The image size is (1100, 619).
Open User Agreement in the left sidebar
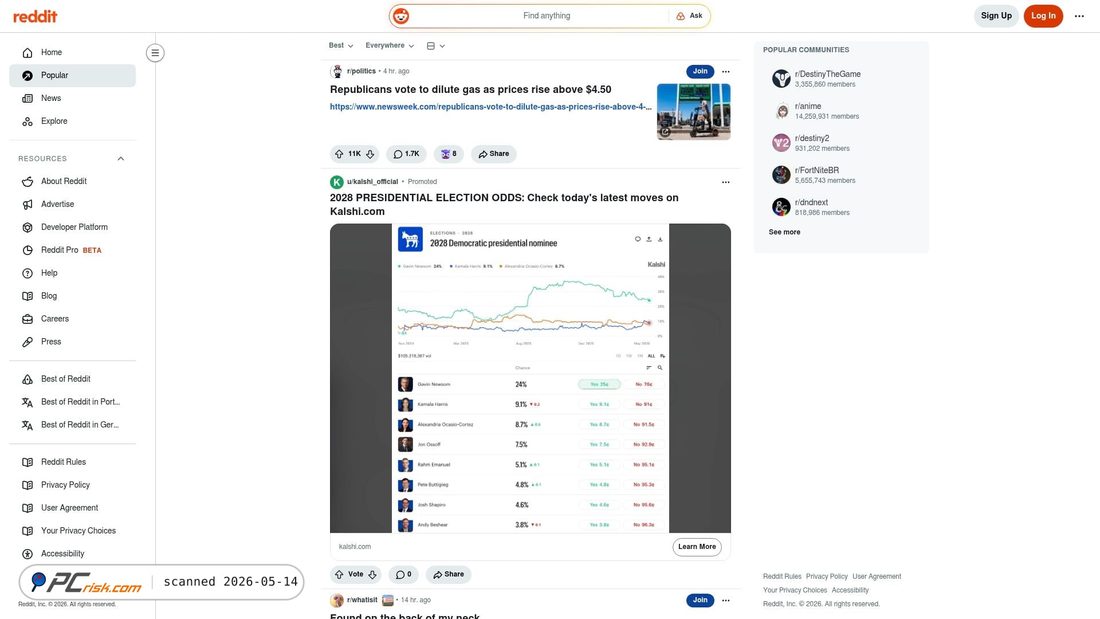tap(72, 508)
